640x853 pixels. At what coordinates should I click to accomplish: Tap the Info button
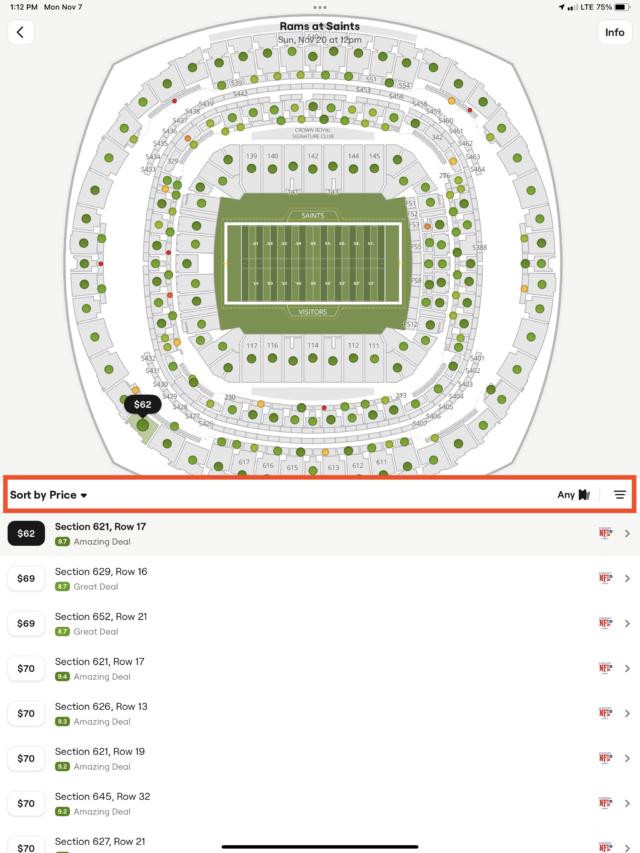pyautogui.click(x=613, y=32)
